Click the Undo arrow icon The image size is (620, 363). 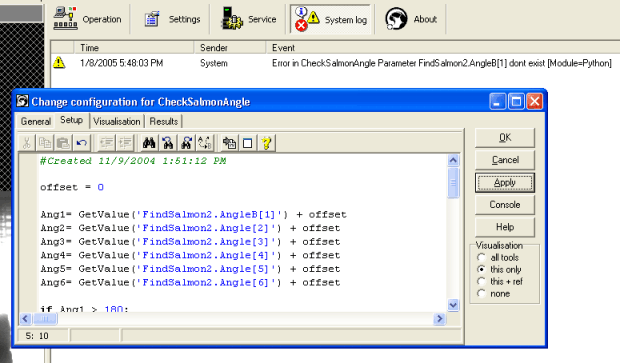click(x=82, y=143)
